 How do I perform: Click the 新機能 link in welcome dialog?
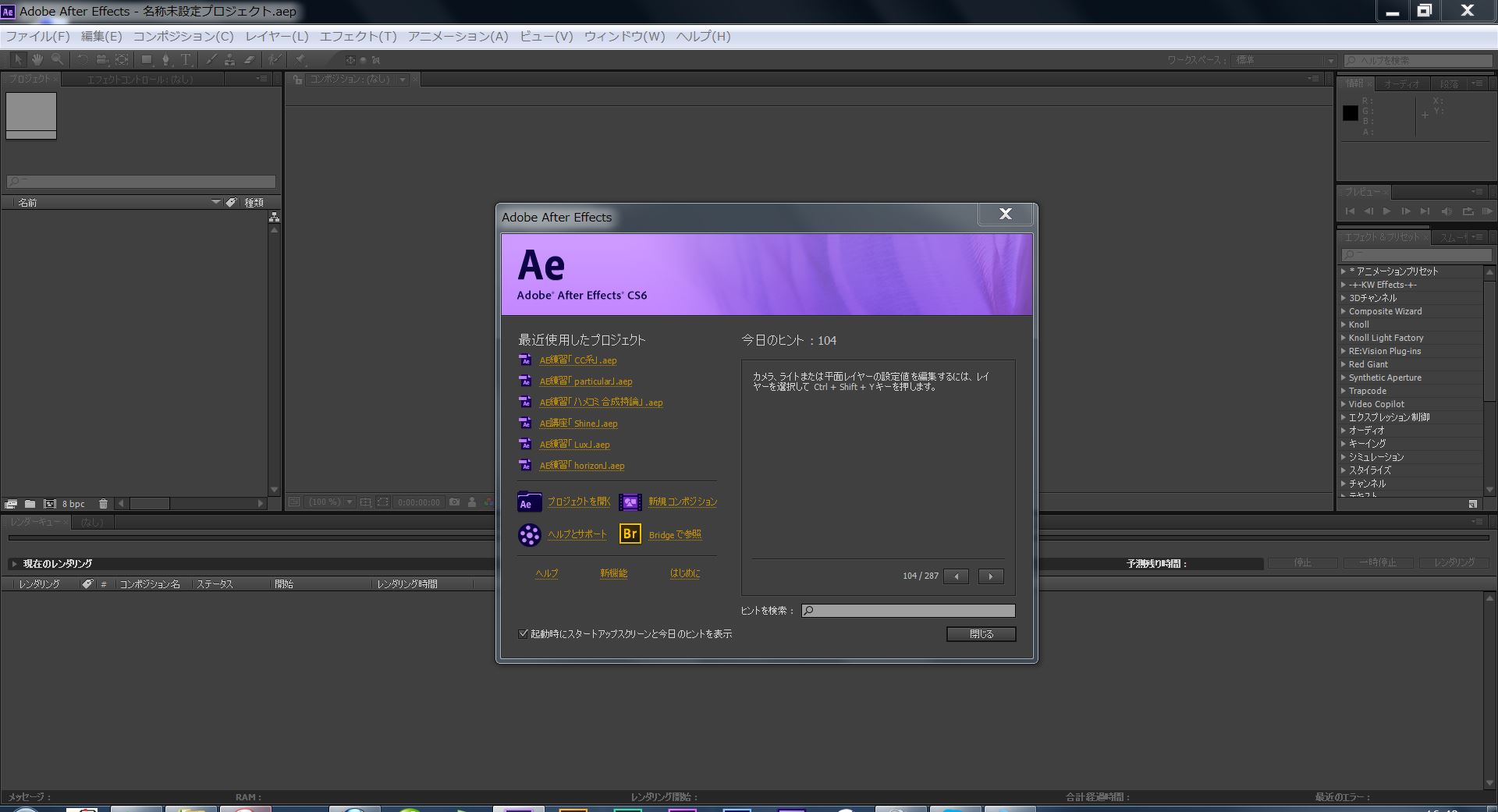(613, 573)
